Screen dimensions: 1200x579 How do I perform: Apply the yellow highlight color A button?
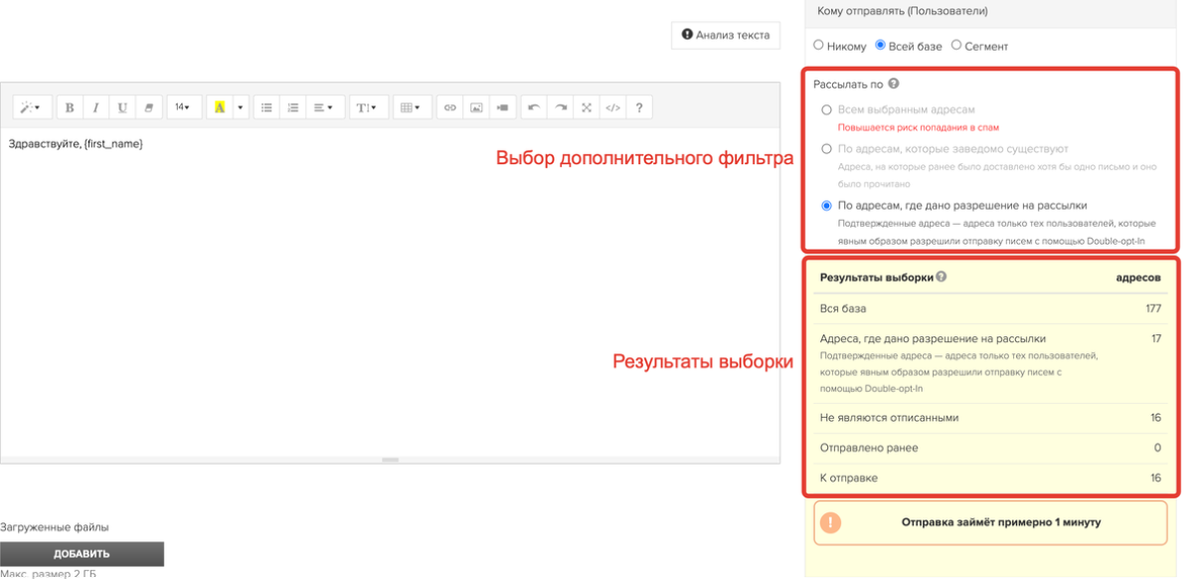[x=220, y=108]
